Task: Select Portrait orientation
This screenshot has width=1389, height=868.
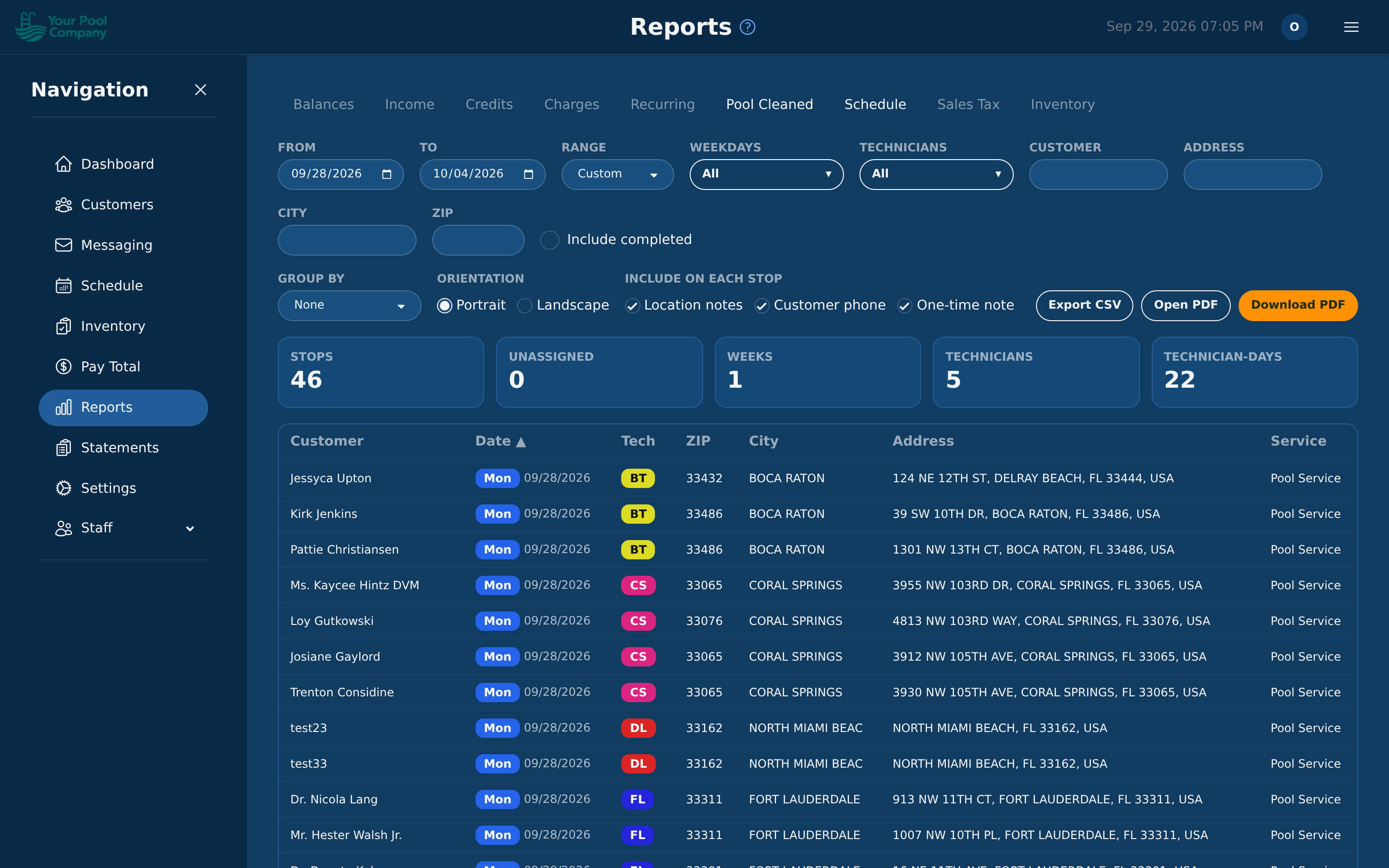Action: pyautogui.click(x=444, y=305)
